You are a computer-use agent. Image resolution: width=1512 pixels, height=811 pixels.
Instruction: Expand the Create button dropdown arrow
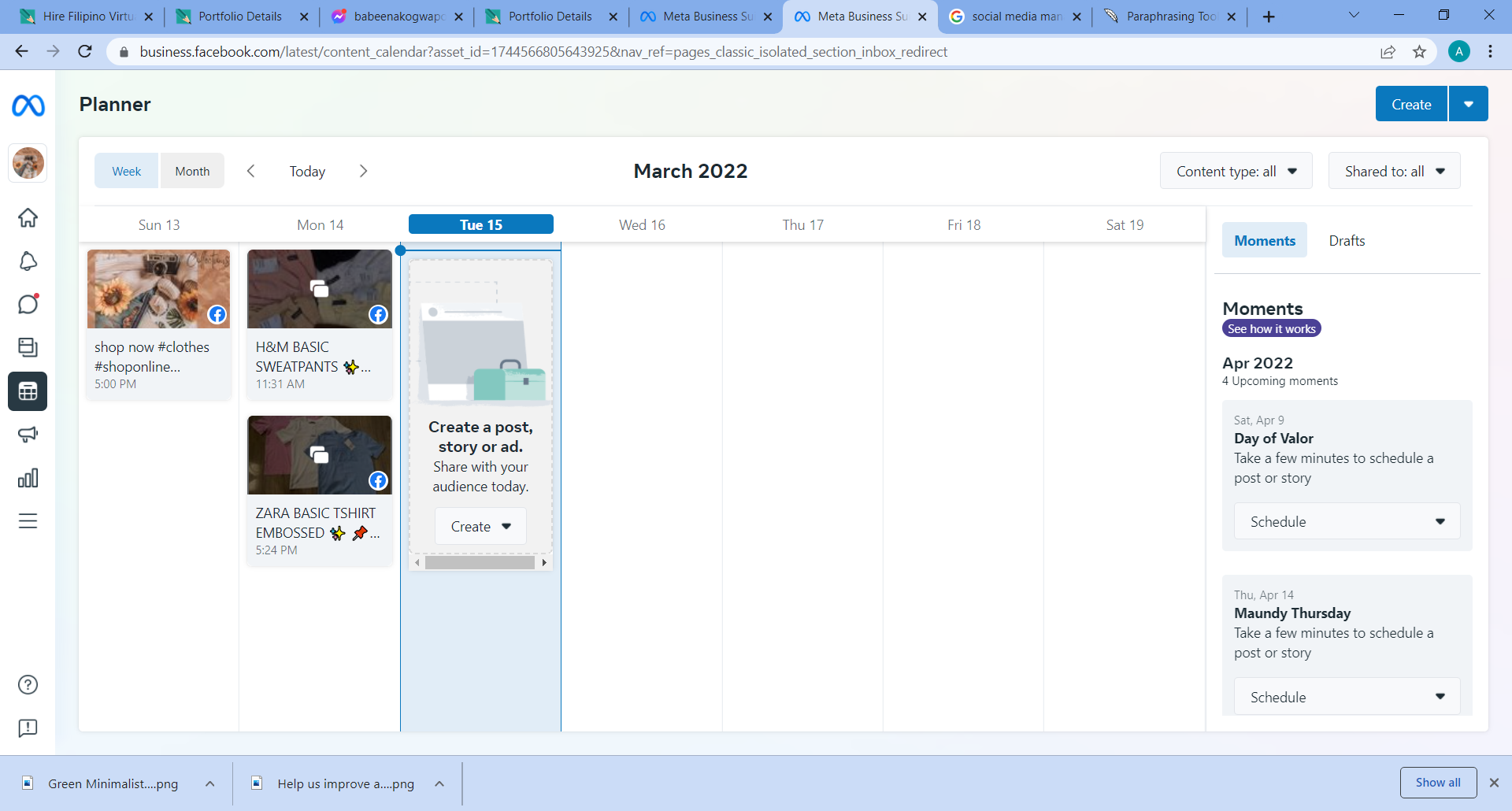(1469, 104)
